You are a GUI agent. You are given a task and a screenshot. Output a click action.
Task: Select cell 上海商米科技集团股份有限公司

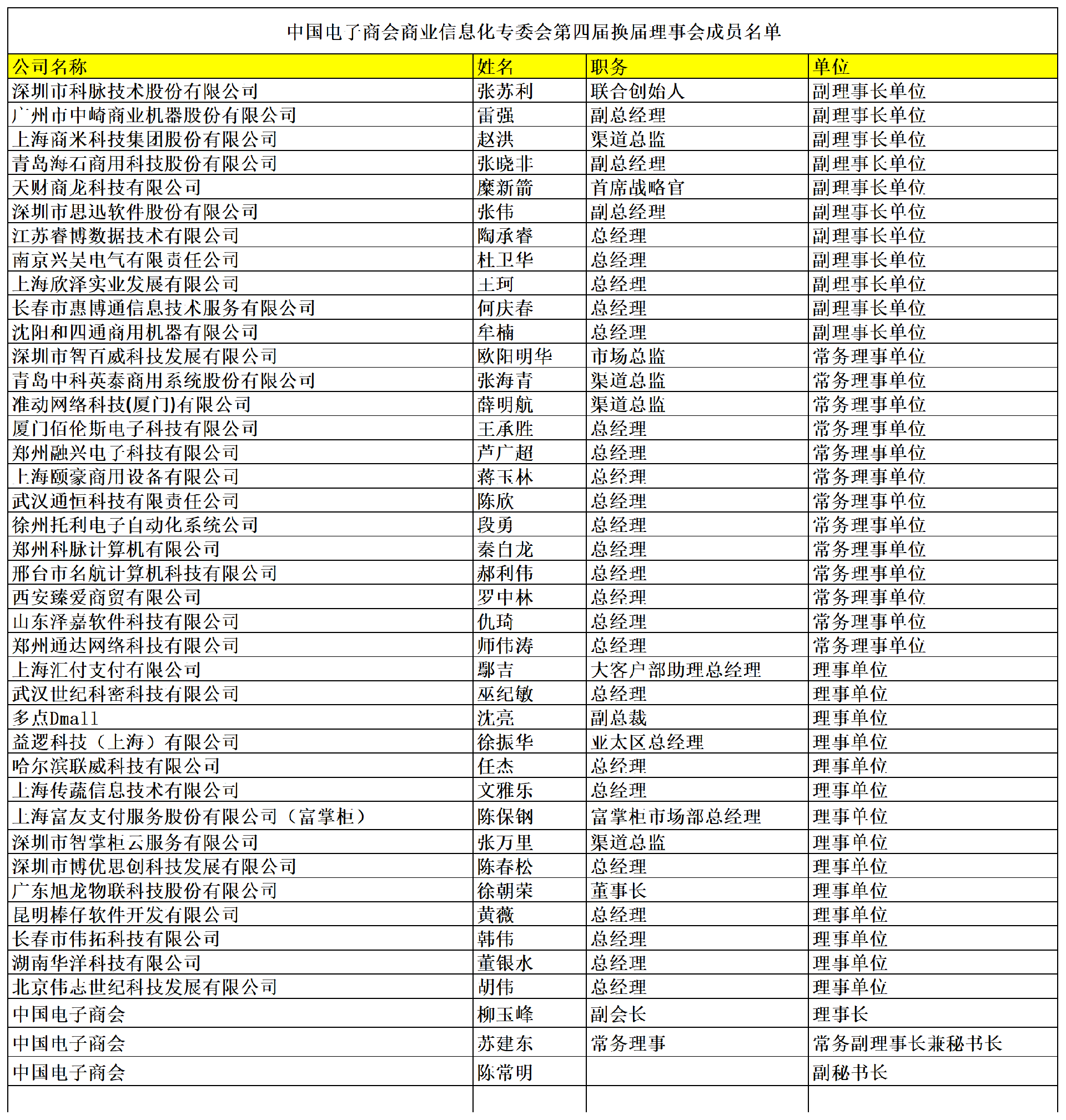point(240,139)
